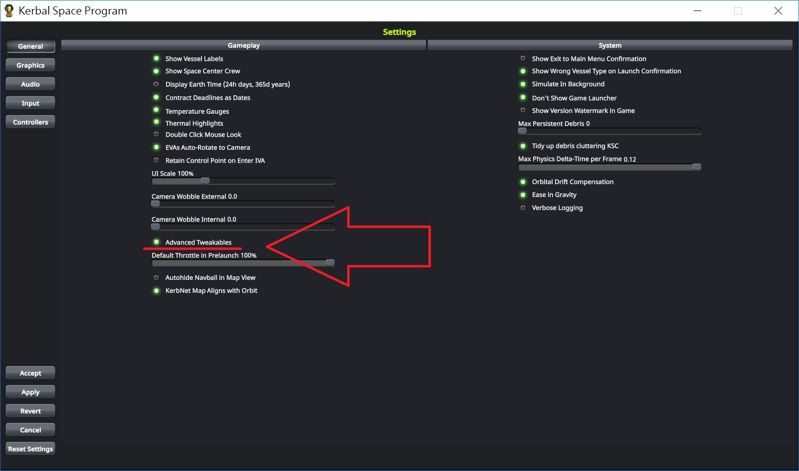Enable Show Version Watermark in Game

click(x=523, y=110)
